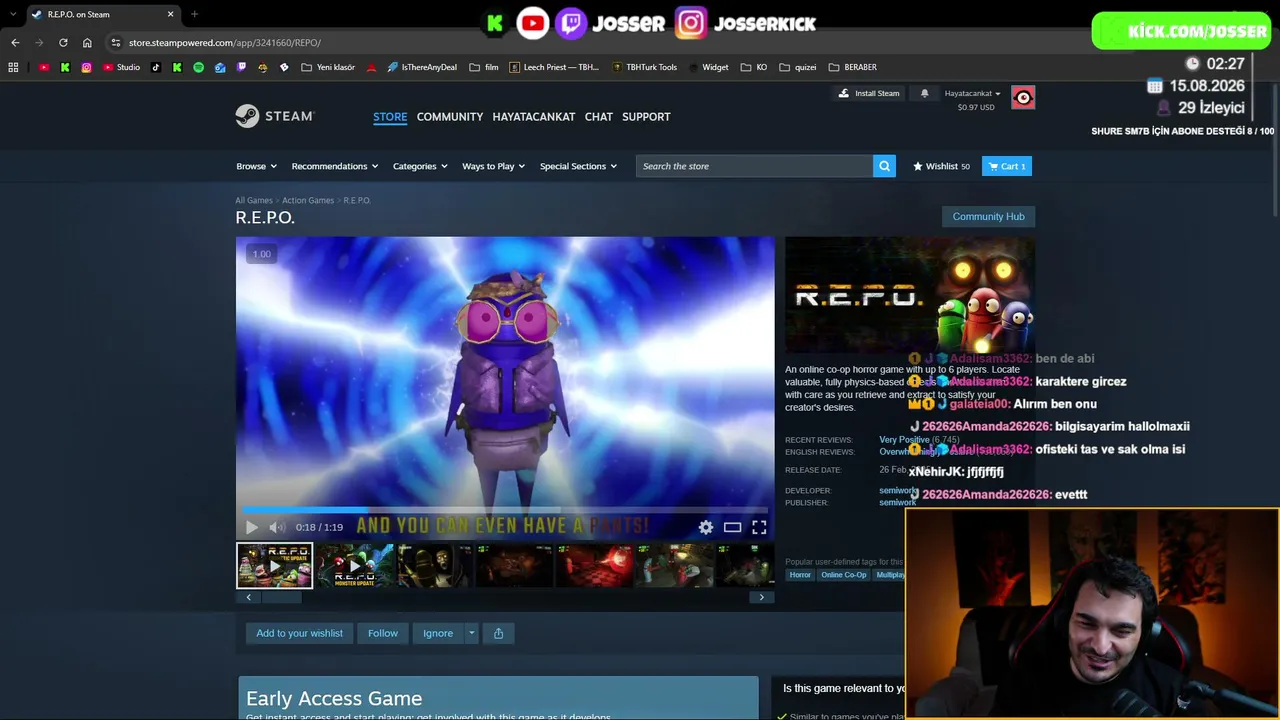Viewport: 1280px width, 720px height.
Task: Open the Wishlist page
Action: click(x=941, y=166)
